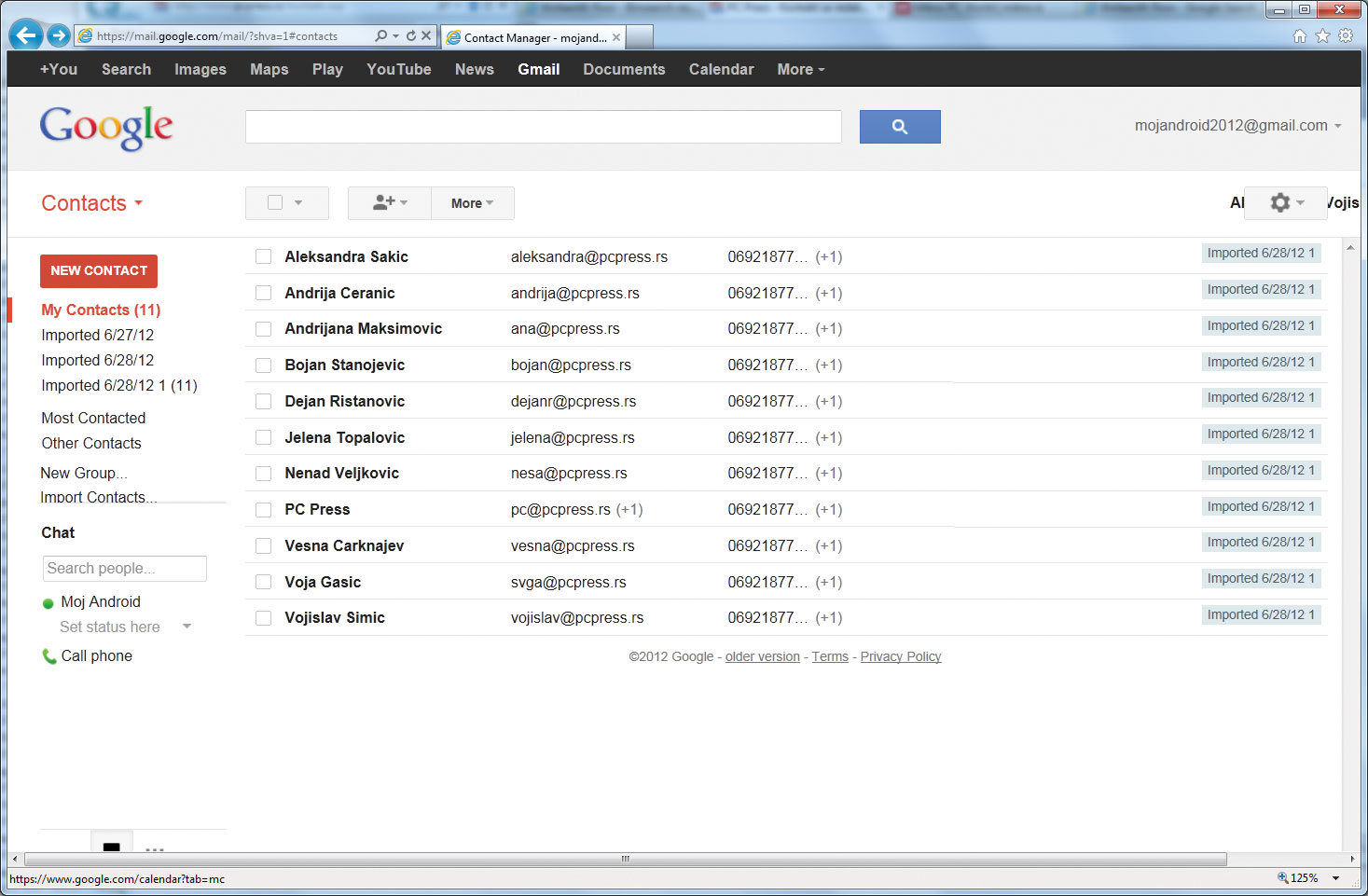Check the box for Aleksandra Sakic
This screenshot has width=1368, height=896.
264,256
